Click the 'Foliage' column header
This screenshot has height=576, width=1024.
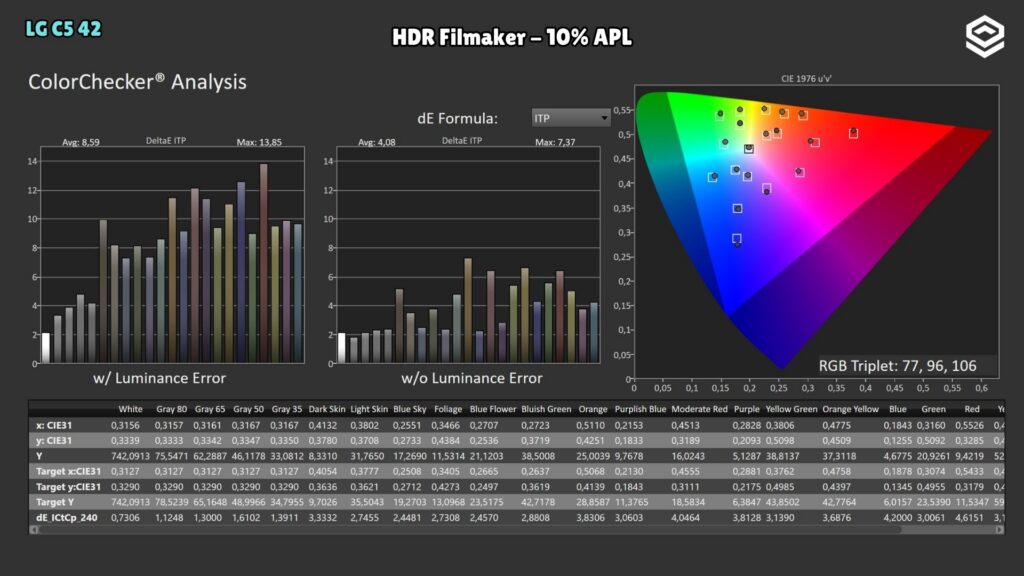click(x=448, y=409)
